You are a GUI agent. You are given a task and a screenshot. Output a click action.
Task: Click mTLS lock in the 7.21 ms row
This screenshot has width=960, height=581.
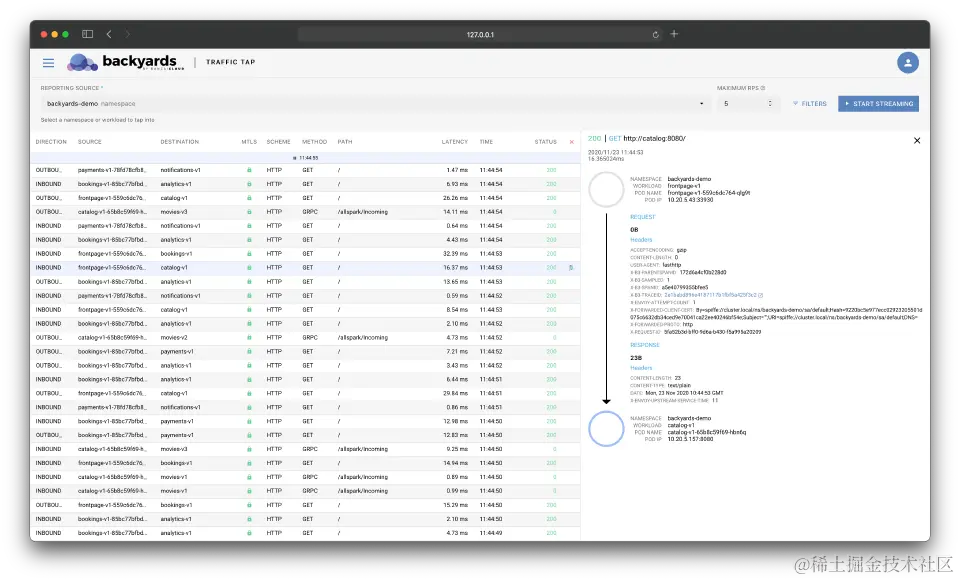249,352
